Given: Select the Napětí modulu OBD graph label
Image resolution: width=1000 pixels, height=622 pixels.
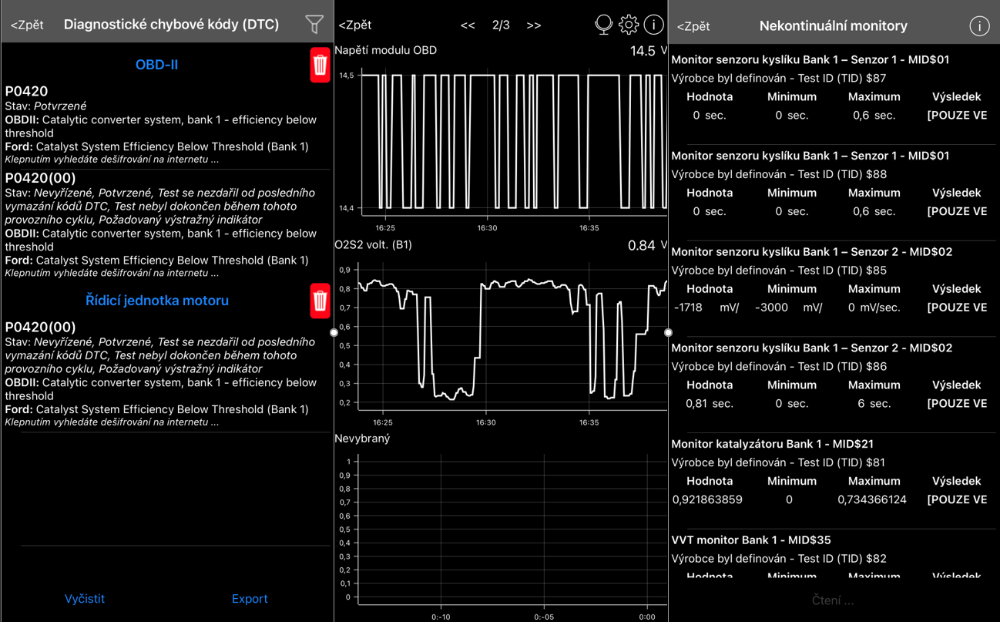Looking at the screenshot, I should [385, 50].
